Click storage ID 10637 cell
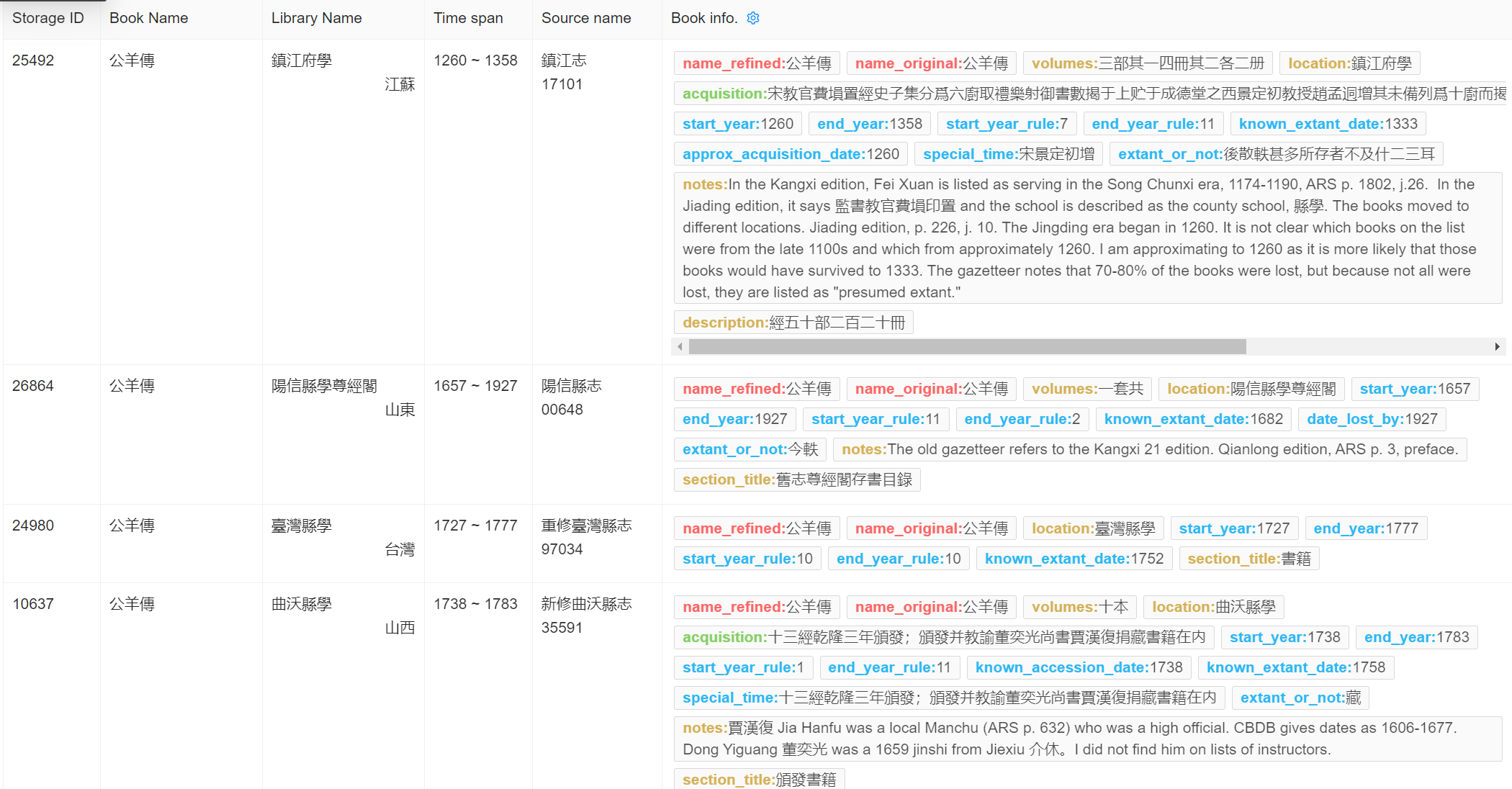Viewport: 1512px width, 789px height. pyautogui.click(x=33, y=604)
